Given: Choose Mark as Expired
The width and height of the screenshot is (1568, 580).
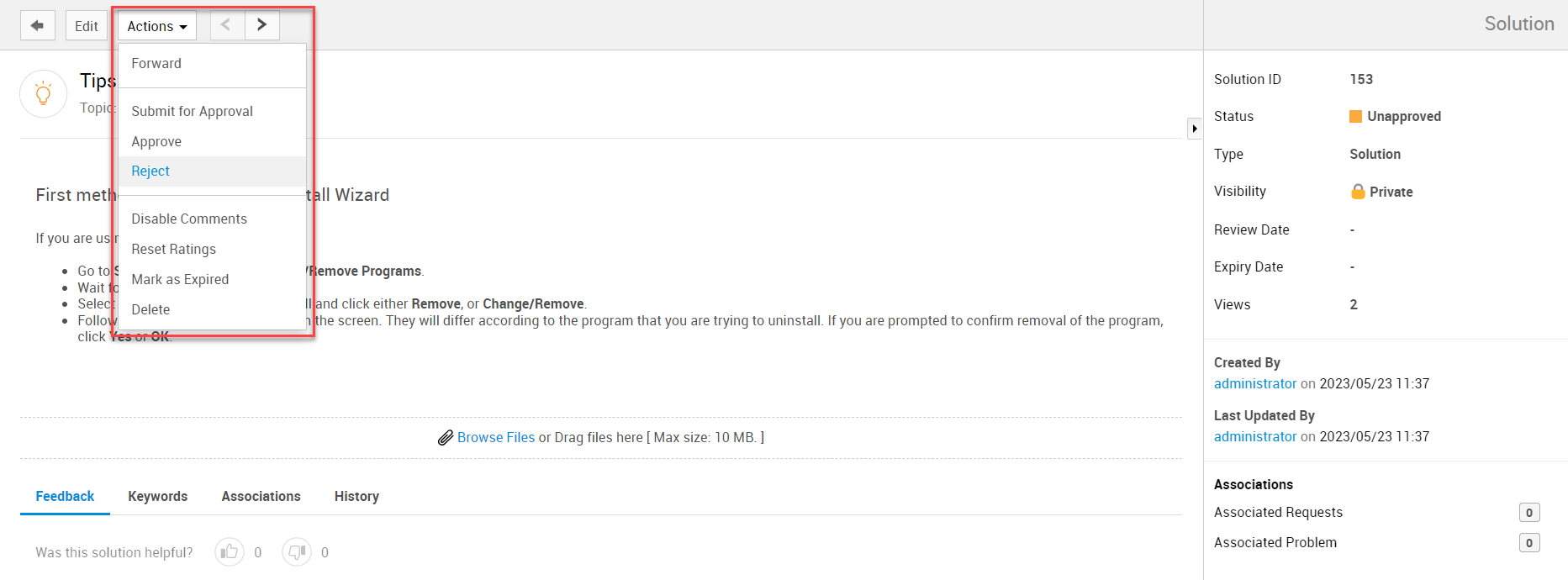Looking at the screenshot, I should [180, 279].
